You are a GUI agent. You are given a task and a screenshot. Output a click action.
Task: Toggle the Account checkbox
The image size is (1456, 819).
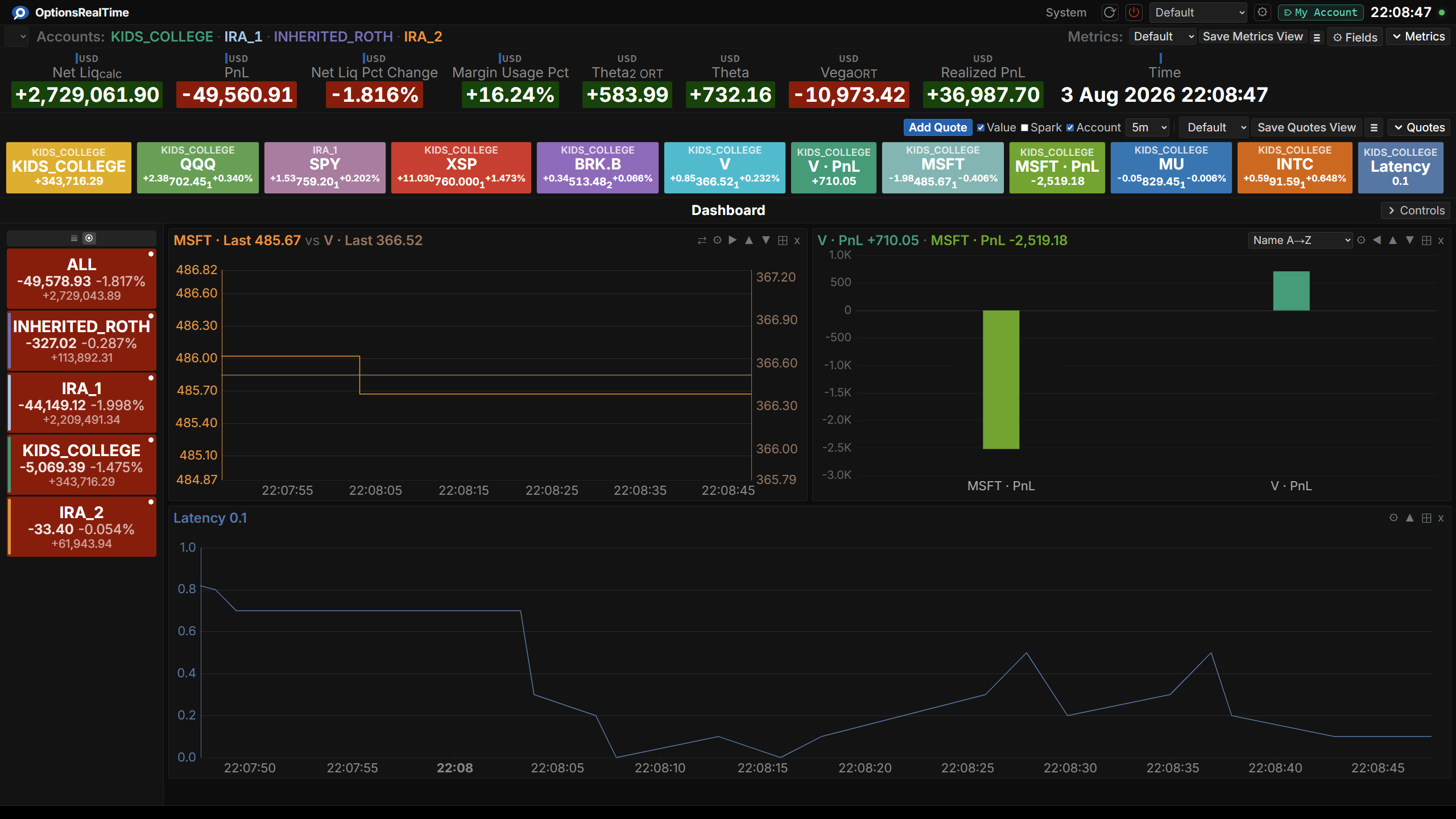(x=1070, y=128)
